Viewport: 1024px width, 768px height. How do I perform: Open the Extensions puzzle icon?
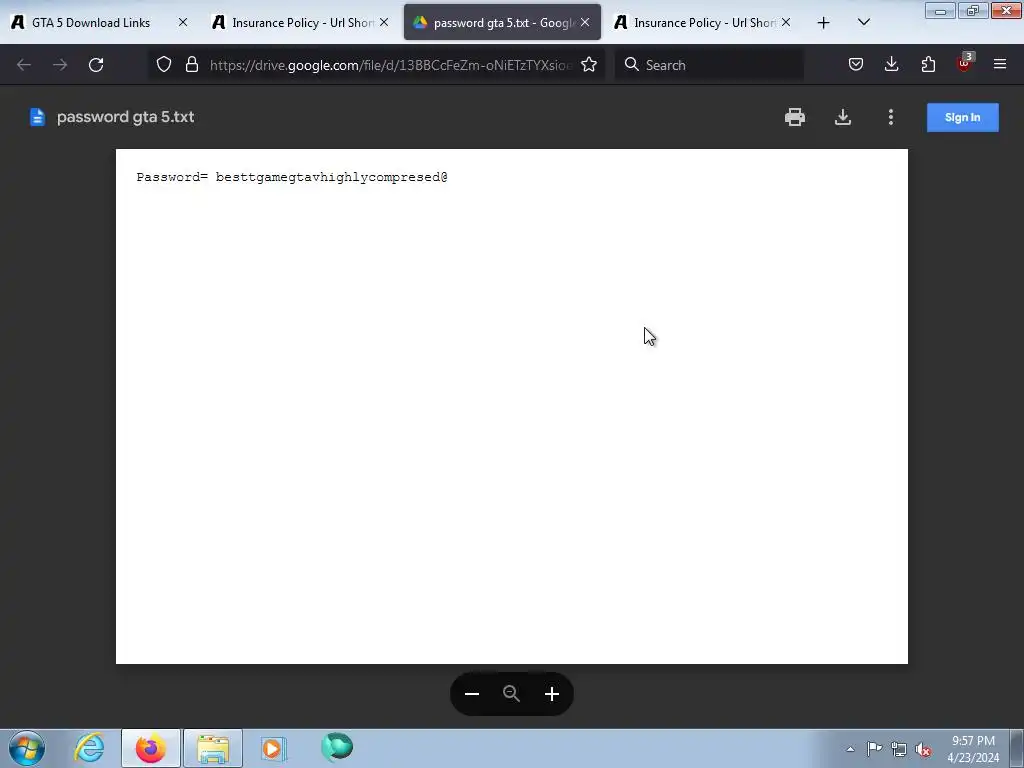click(928, 64)
